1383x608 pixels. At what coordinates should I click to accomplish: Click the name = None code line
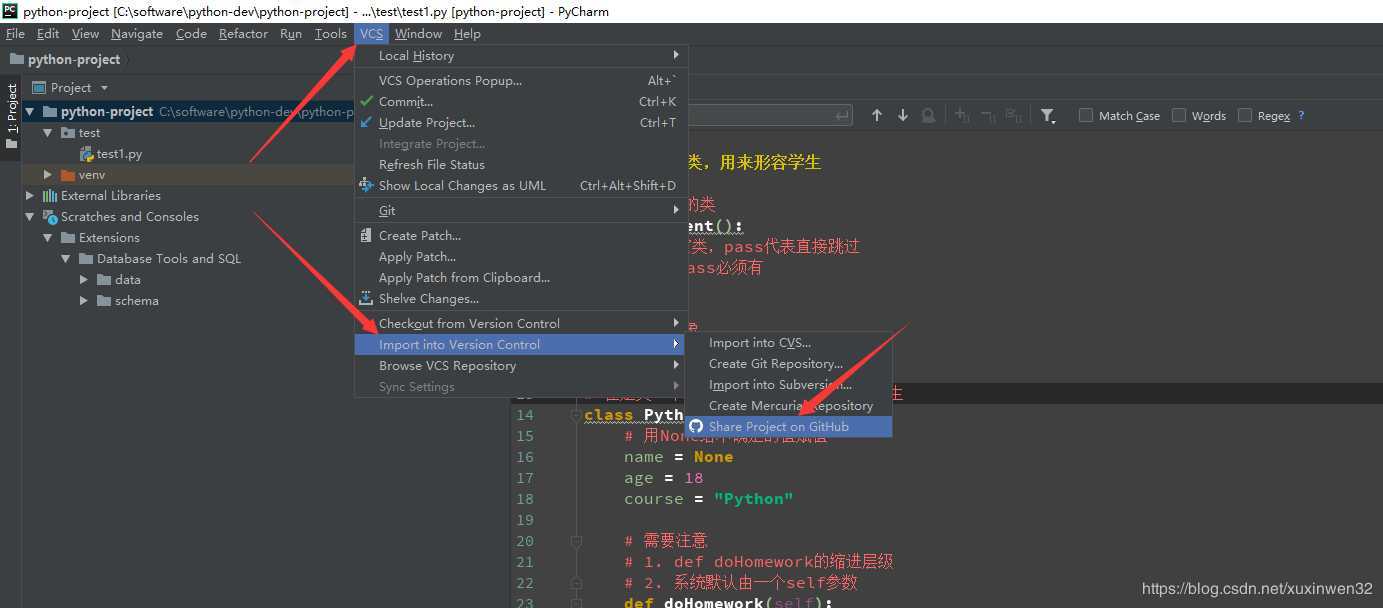point(678,457)
